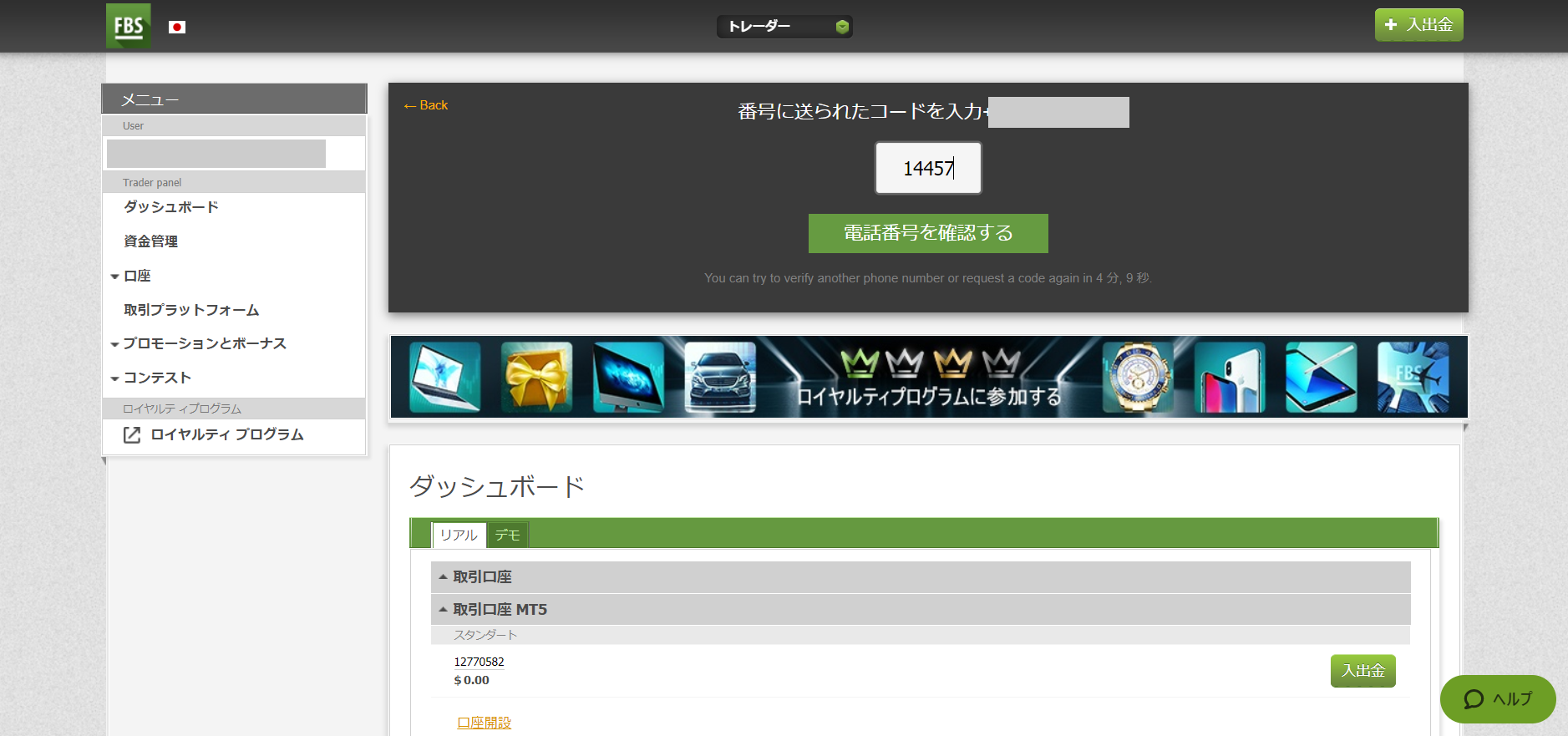Click the verification code input field

[927, 168]
